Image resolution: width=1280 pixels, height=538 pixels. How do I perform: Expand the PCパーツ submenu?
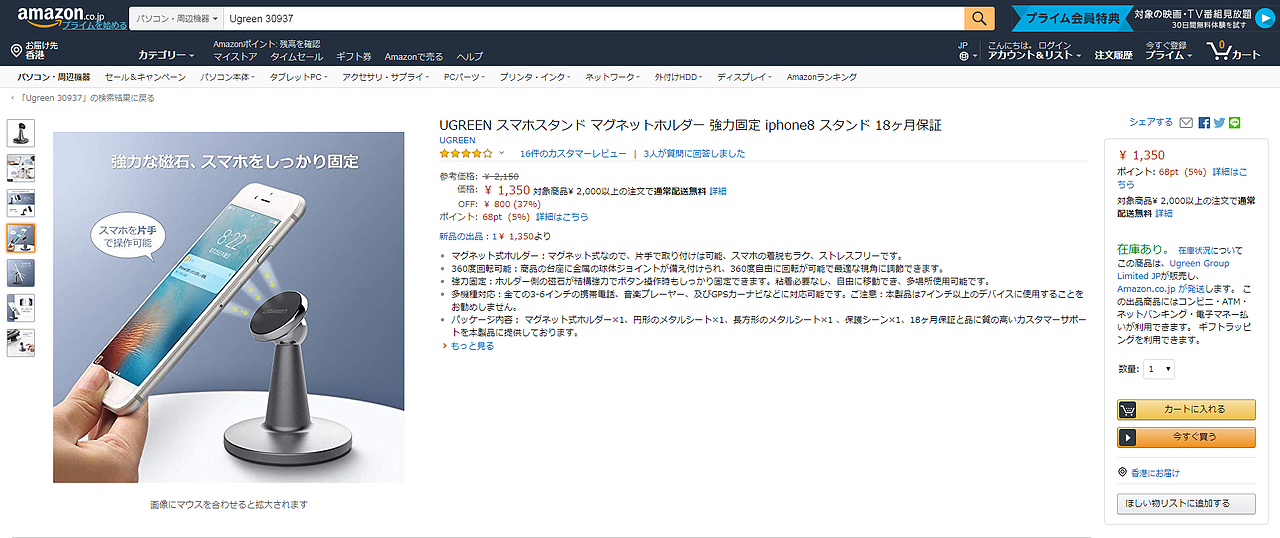coord(466,77)
